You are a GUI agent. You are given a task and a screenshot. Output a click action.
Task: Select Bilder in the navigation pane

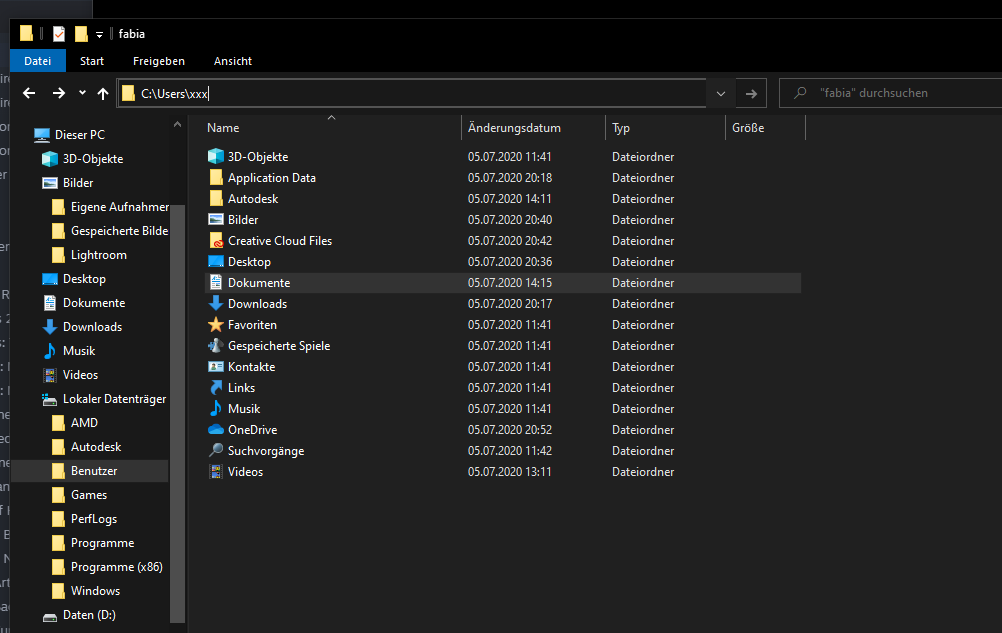(78, 183)
